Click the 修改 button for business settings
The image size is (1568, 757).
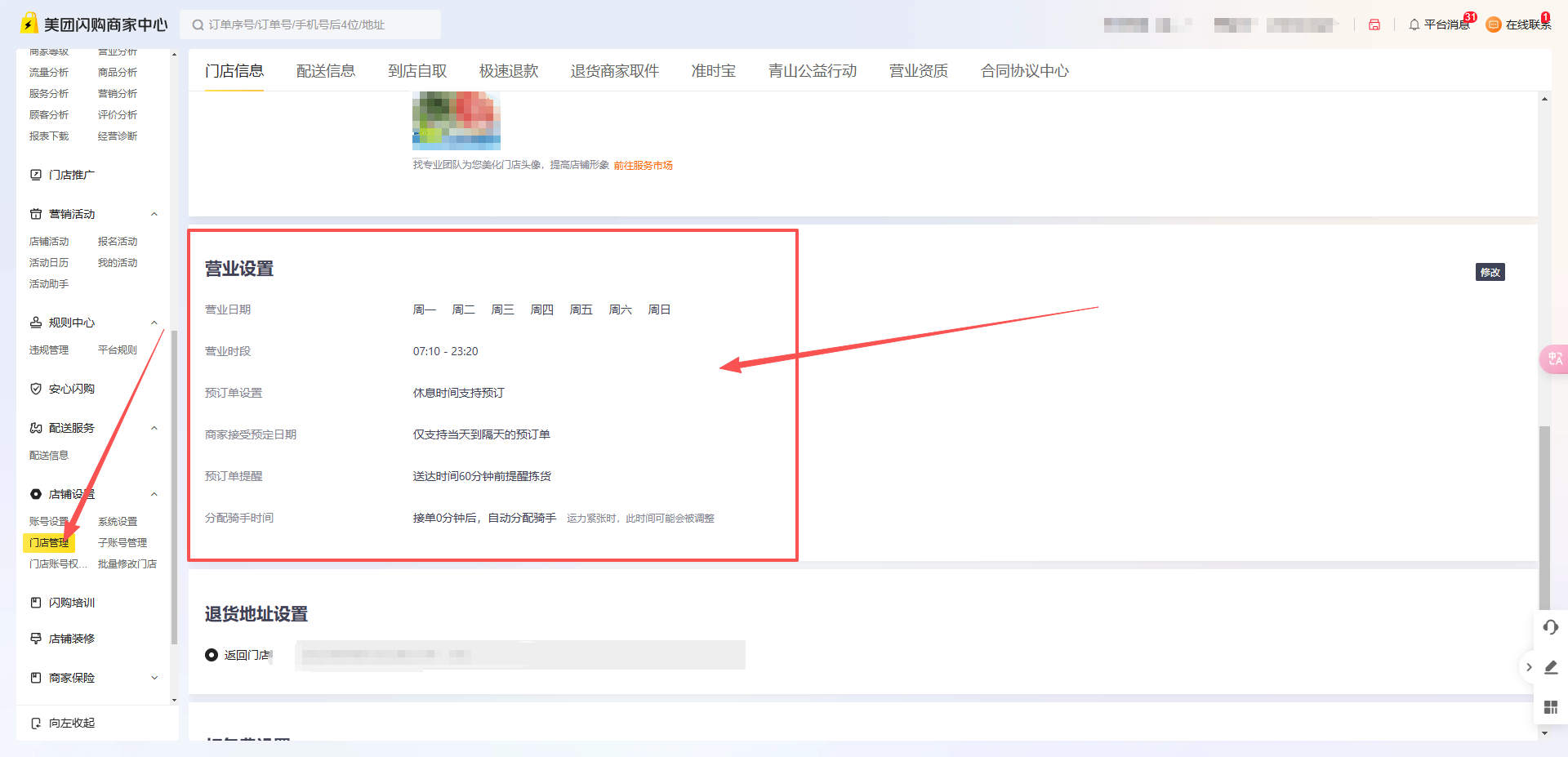[1490, 272]
